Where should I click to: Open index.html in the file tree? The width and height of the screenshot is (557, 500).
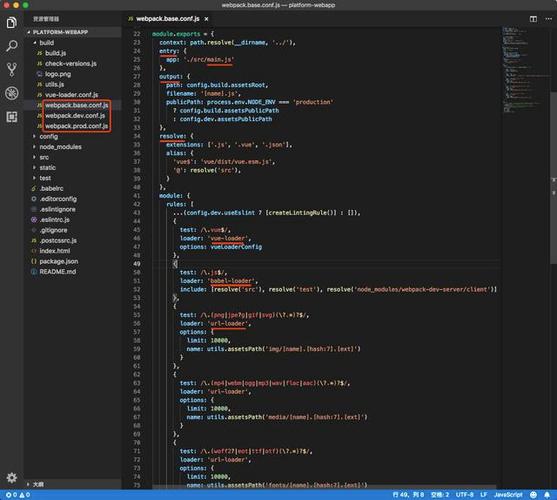pyautogui.click(x=73, y=251)
